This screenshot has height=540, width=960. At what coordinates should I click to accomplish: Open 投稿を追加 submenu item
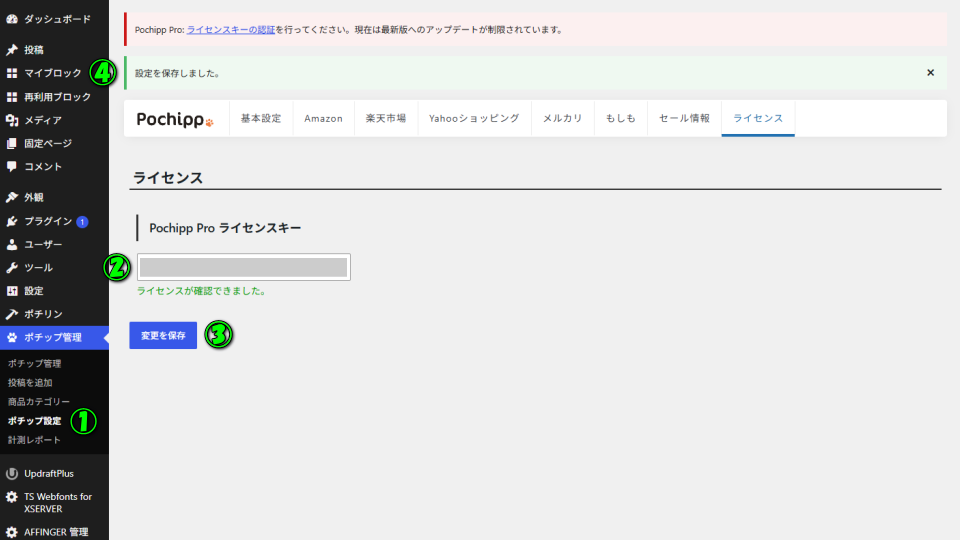click(30, 383)
